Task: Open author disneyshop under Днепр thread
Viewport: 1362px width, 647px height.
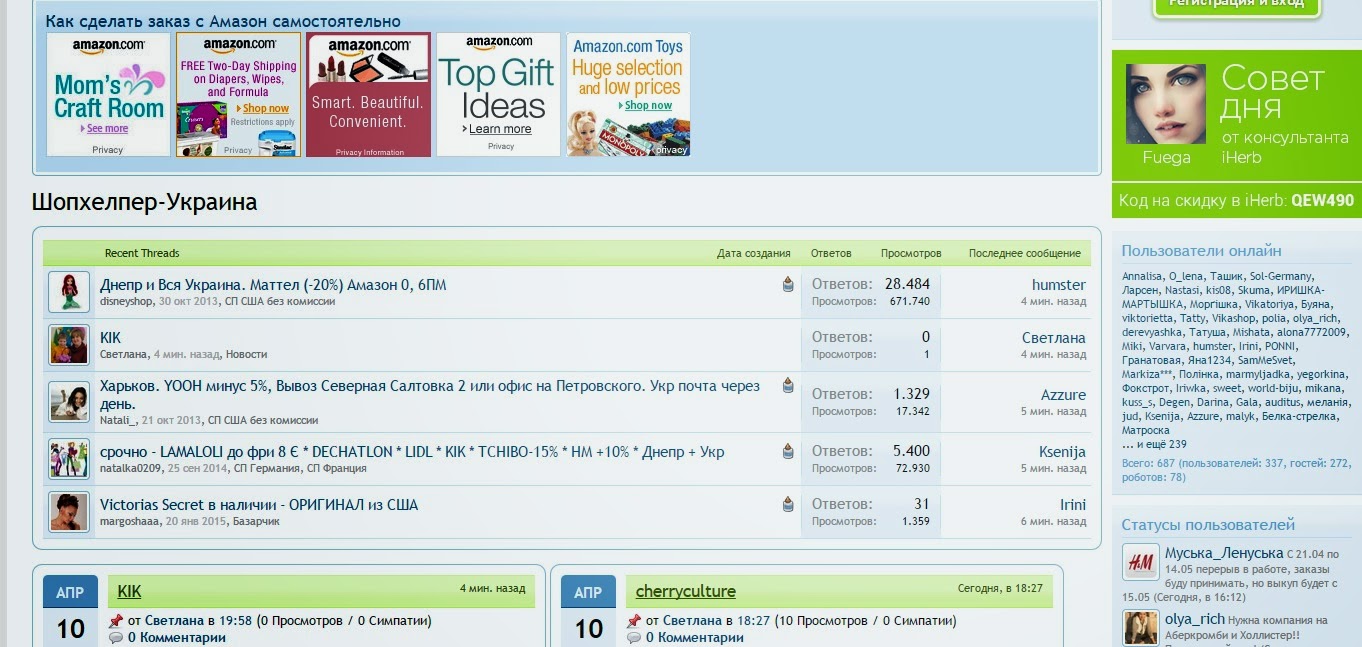Action: coord(126,301)
